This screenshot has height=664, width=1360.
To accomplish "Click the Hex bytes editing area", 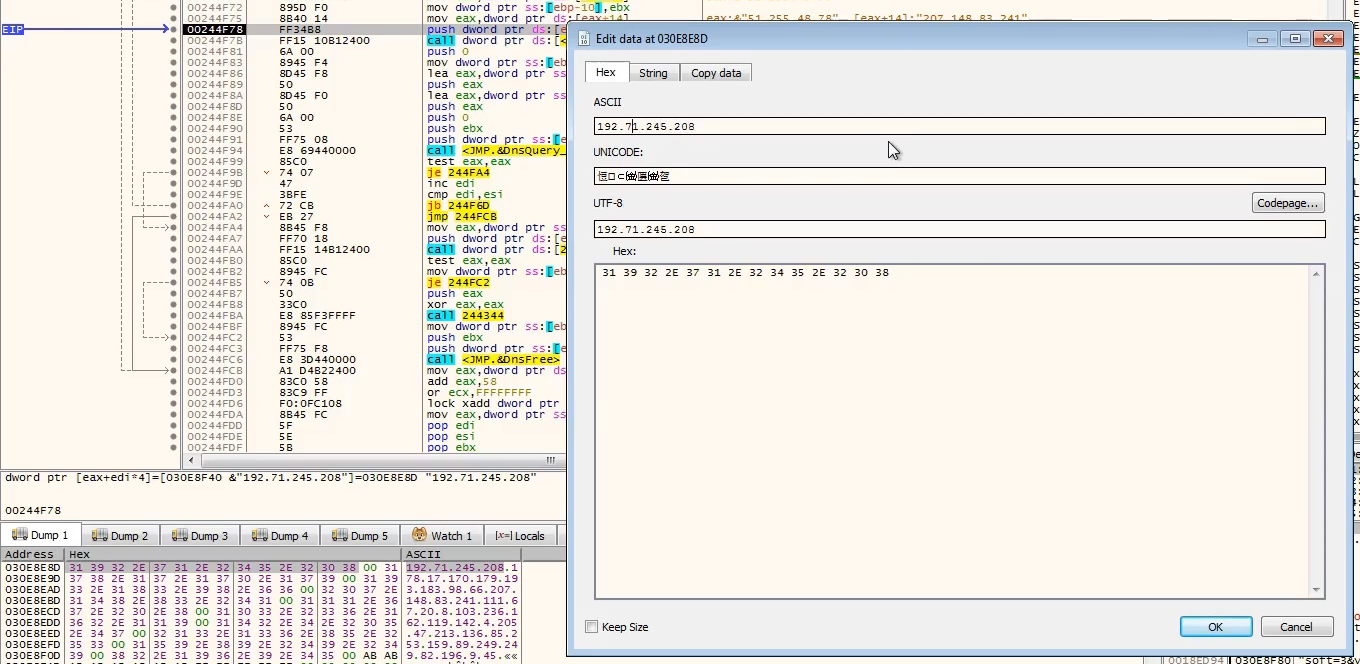I will [950, 430].
